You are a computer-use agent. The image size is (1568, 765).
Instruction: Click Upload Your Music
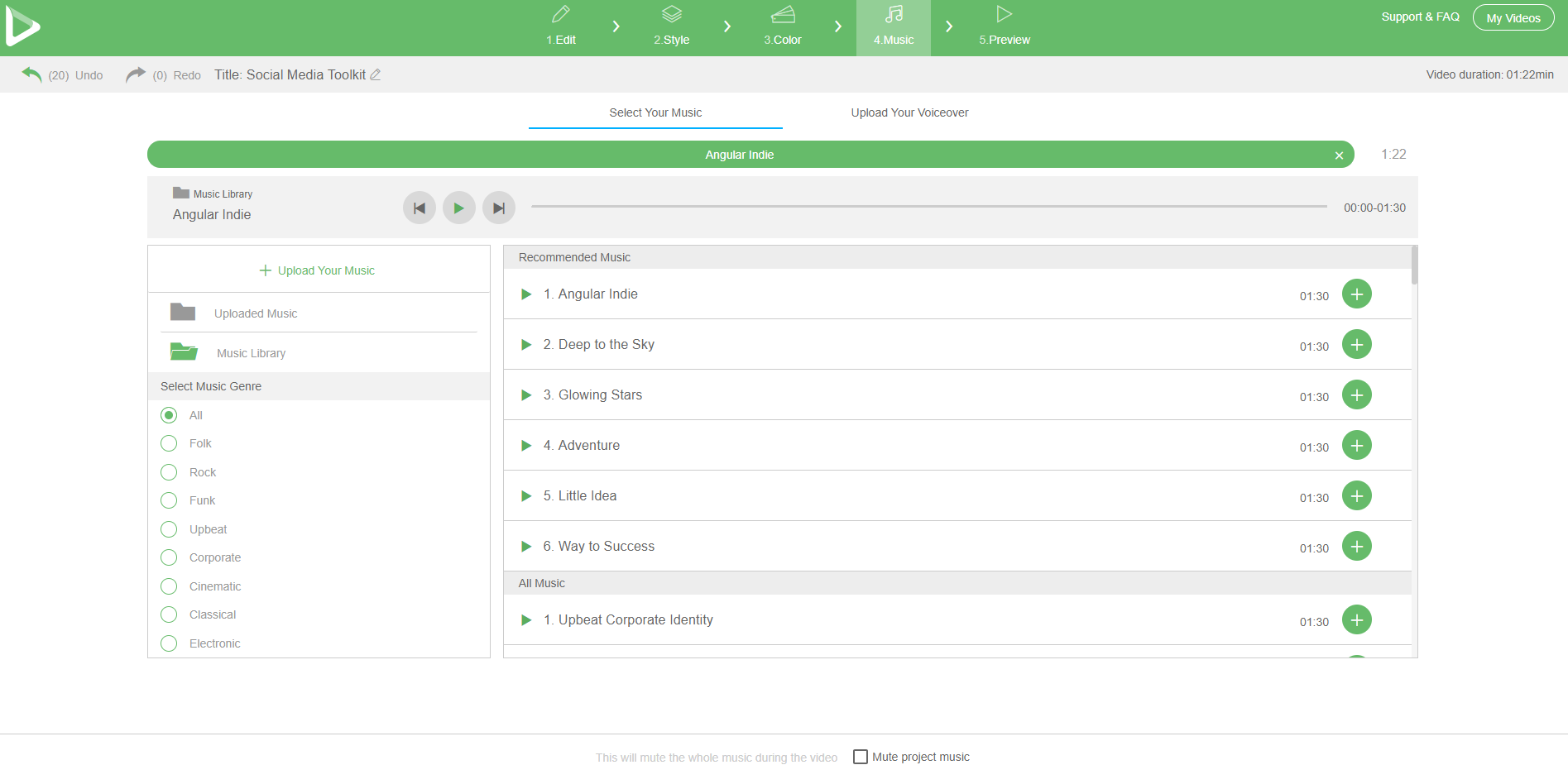click(318, 270)
